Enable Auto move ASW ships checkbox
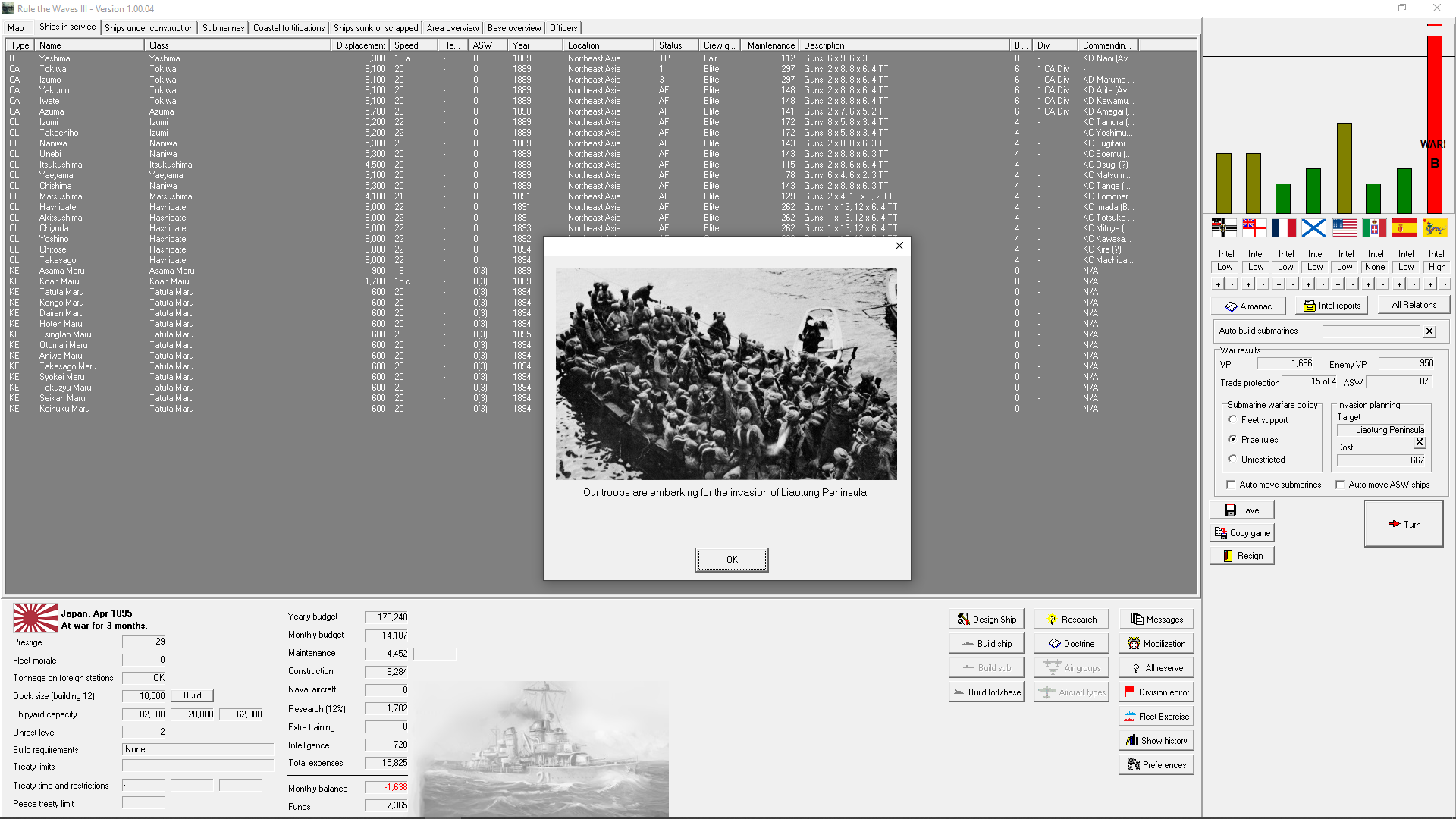Screen dimensions: 1456x819 click(1340, 485)
